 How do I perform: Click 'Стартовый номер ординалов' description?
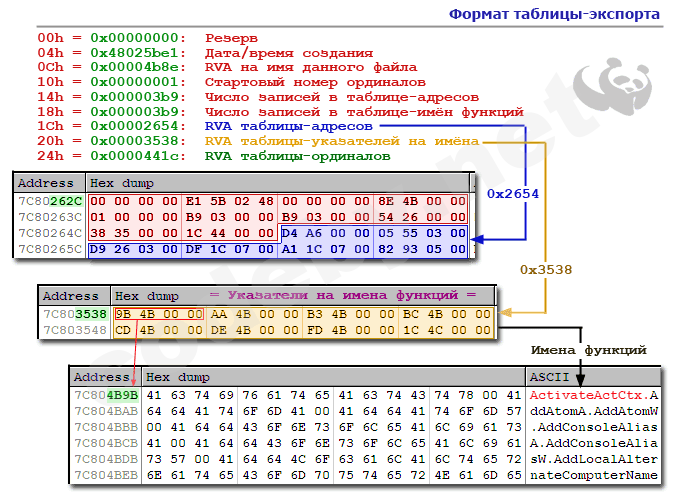tap(315, 82)
